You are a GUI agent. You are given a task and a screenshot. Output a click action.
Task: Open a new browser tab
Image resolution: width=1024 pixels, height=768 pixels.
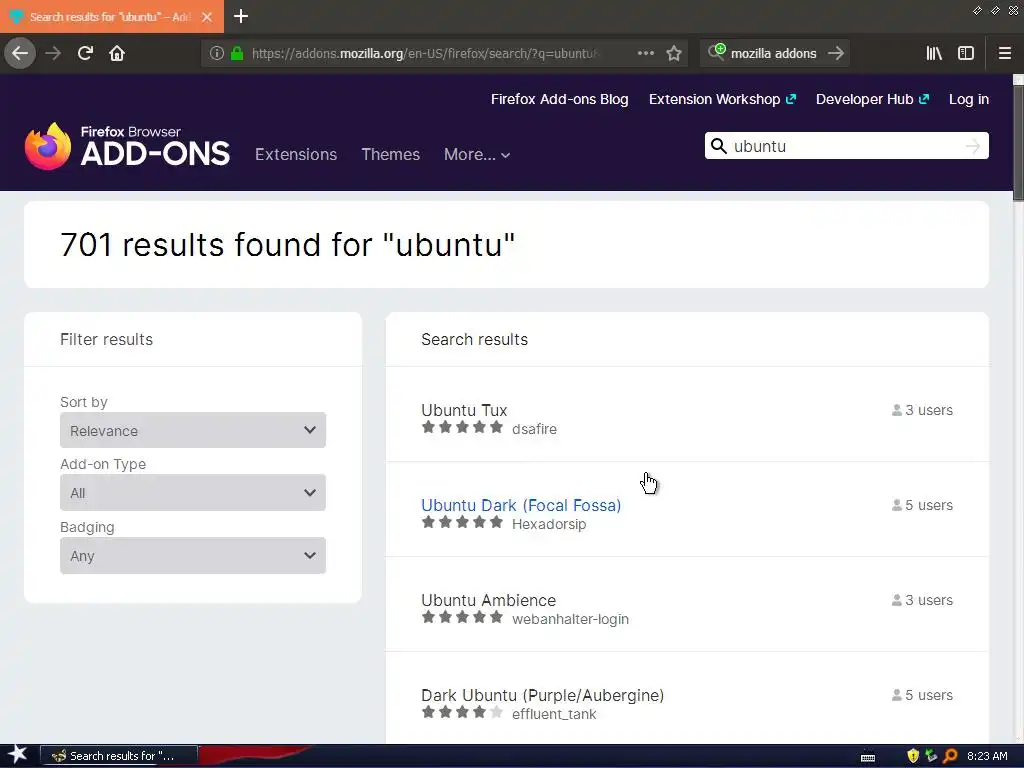point(241,16)
